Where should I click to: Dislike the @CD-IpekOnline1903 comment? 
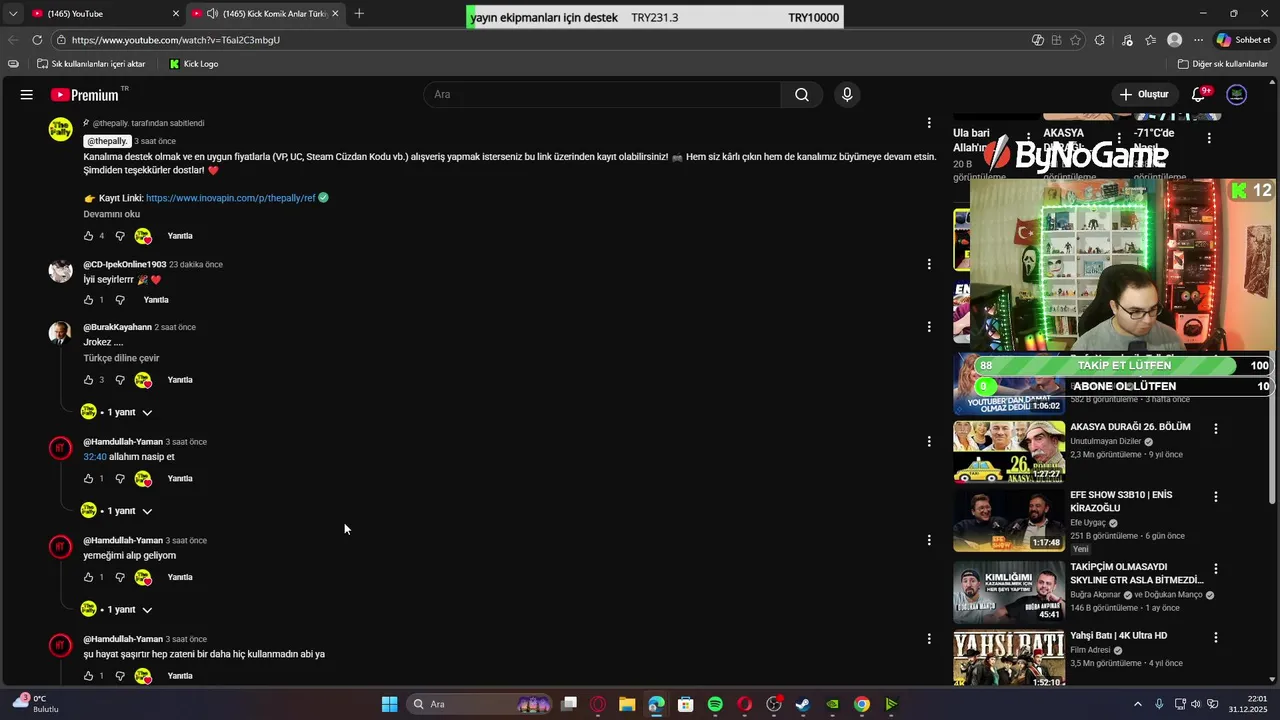(x=120, y=300)
